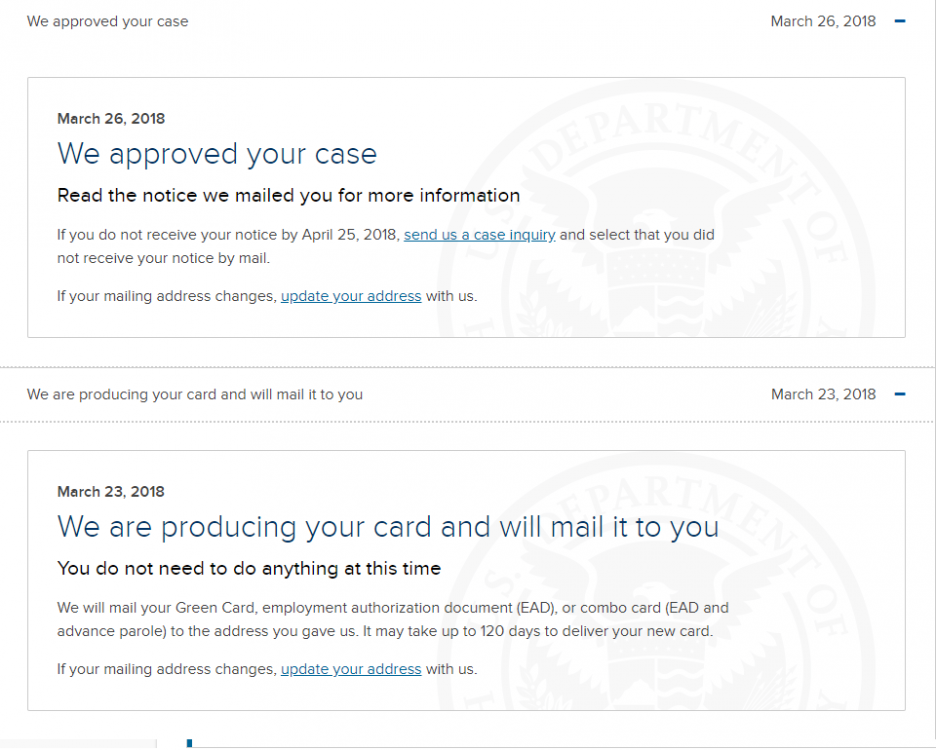Screen dimensions: 936x750
Task: Click the 'We are producing your card' large heading
Action: (388, 527)
